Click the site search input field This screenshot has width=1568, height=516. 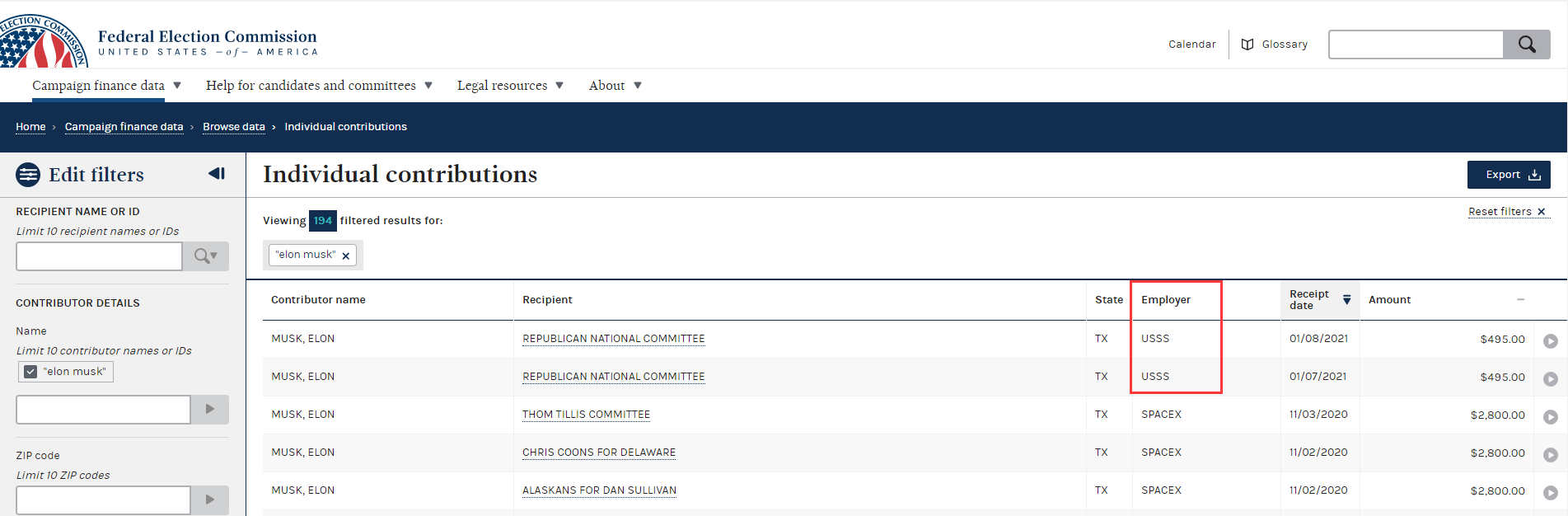1416,45
